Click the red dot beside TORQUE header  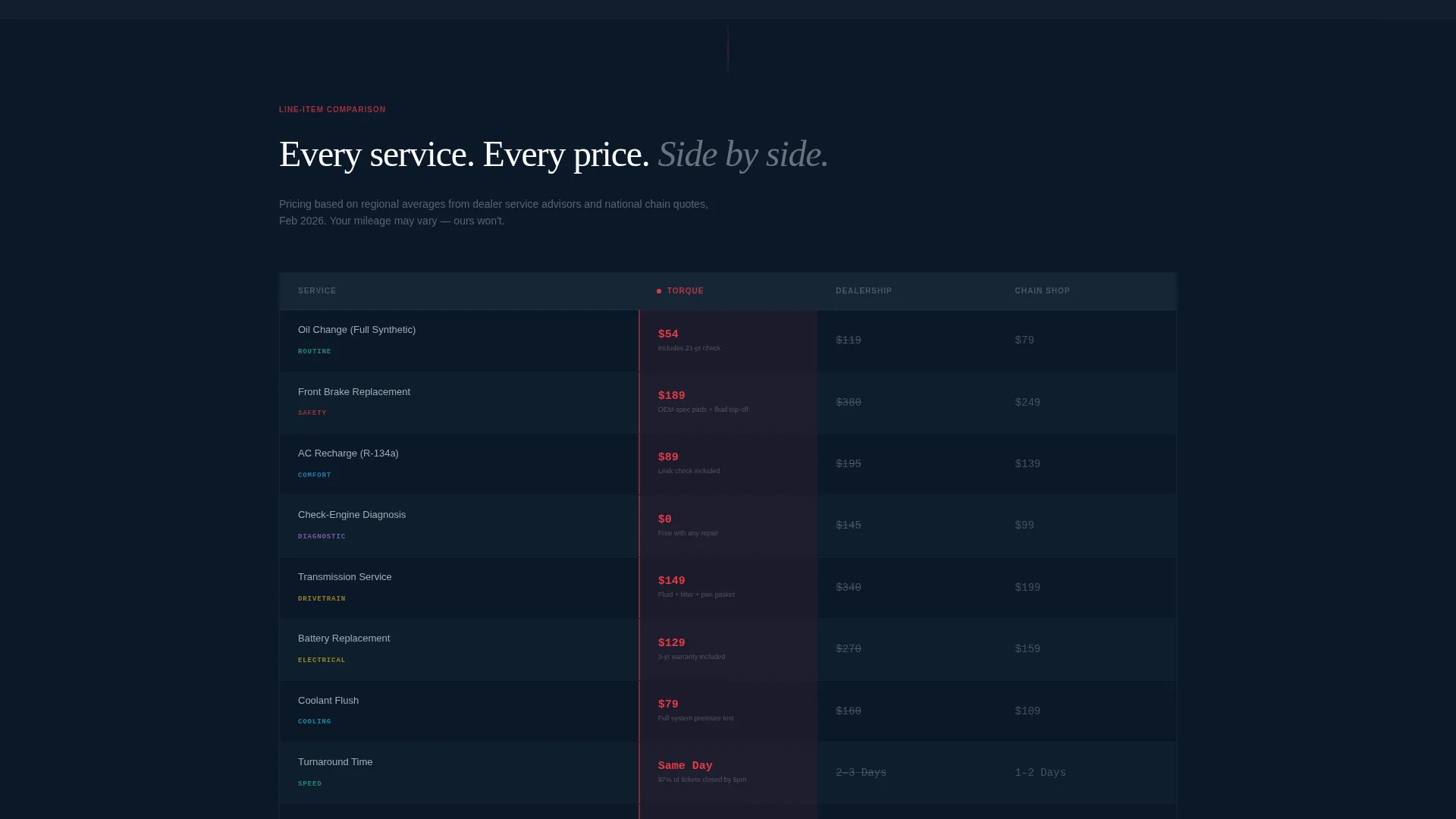point(659,291)
